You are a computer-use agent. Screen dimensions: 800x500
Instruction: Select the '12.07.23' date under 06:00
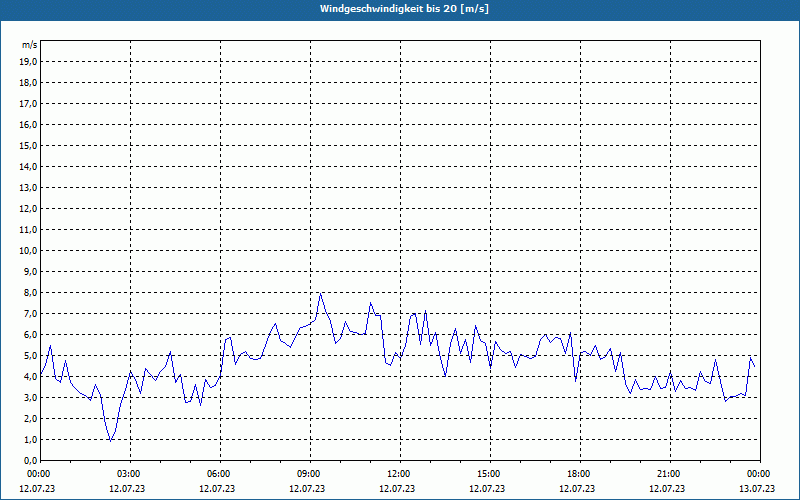[217, 488]
